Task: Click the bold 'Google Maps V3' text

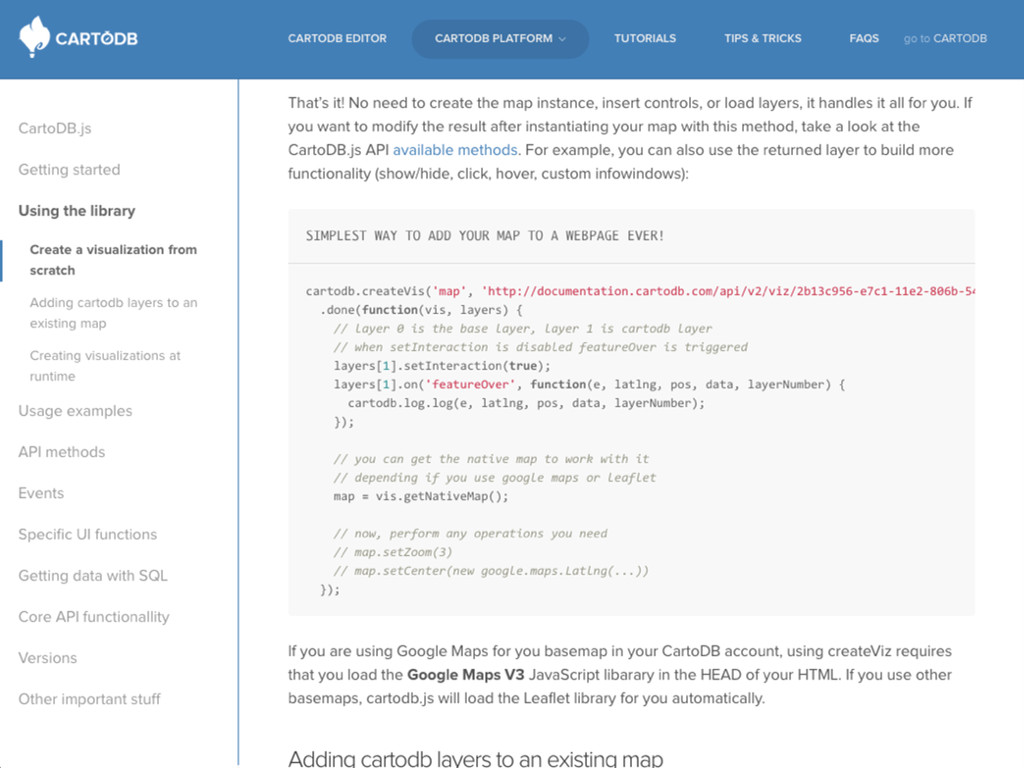Action: click(x=466, y=675)
